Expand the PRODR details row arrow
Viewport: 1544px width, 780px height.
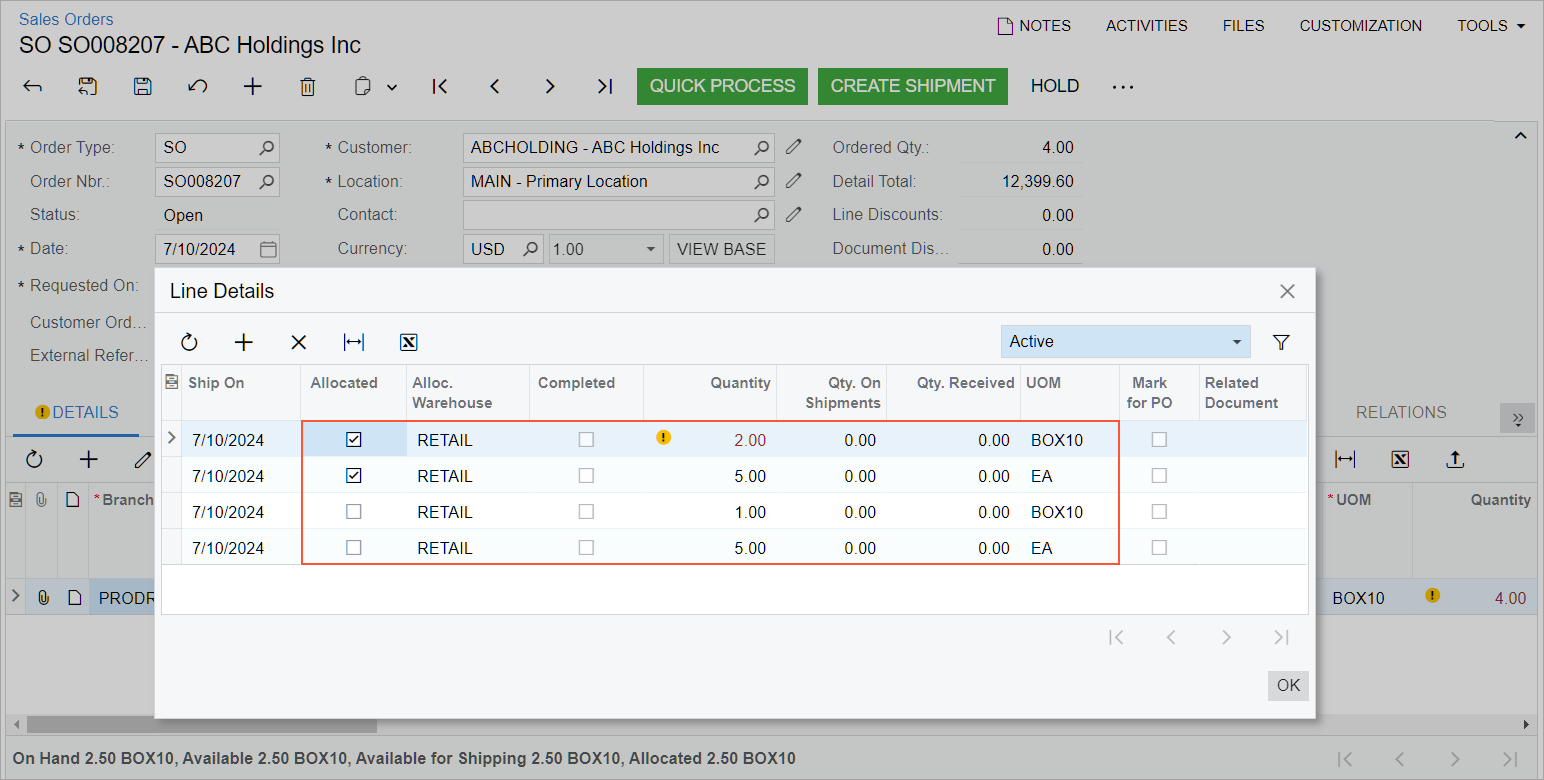coord(15,596)
